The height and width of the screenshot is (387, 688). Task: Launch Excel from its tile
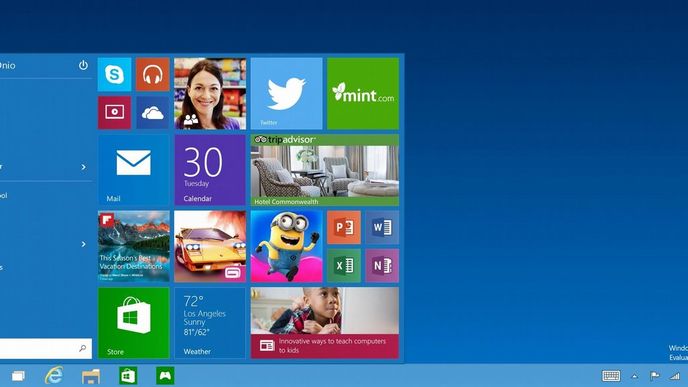tap(344, 265)
